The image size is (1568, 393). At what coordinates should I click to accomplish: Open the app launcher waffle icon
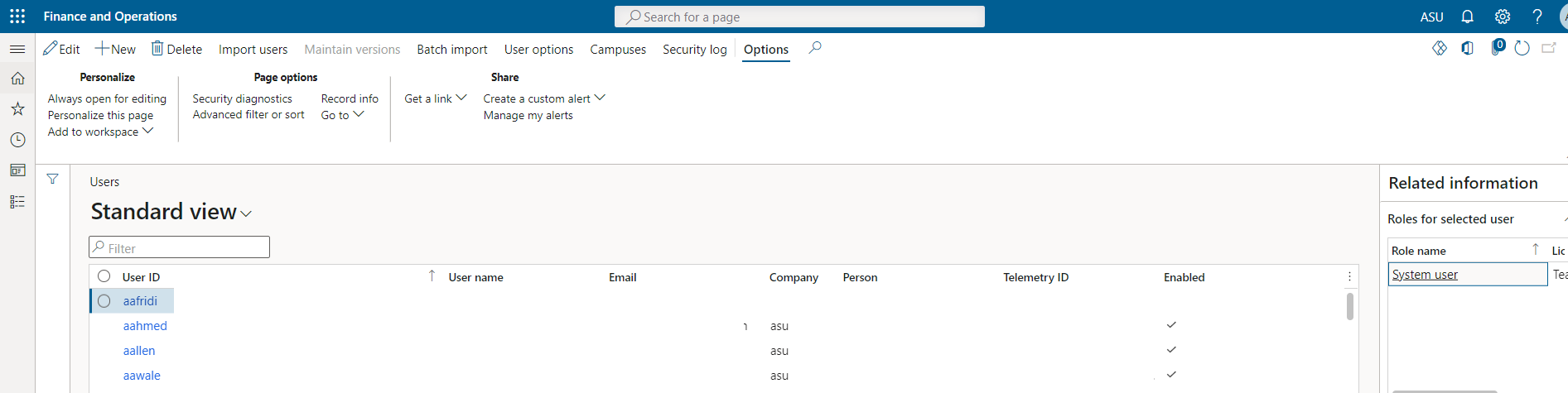point(17,17)
